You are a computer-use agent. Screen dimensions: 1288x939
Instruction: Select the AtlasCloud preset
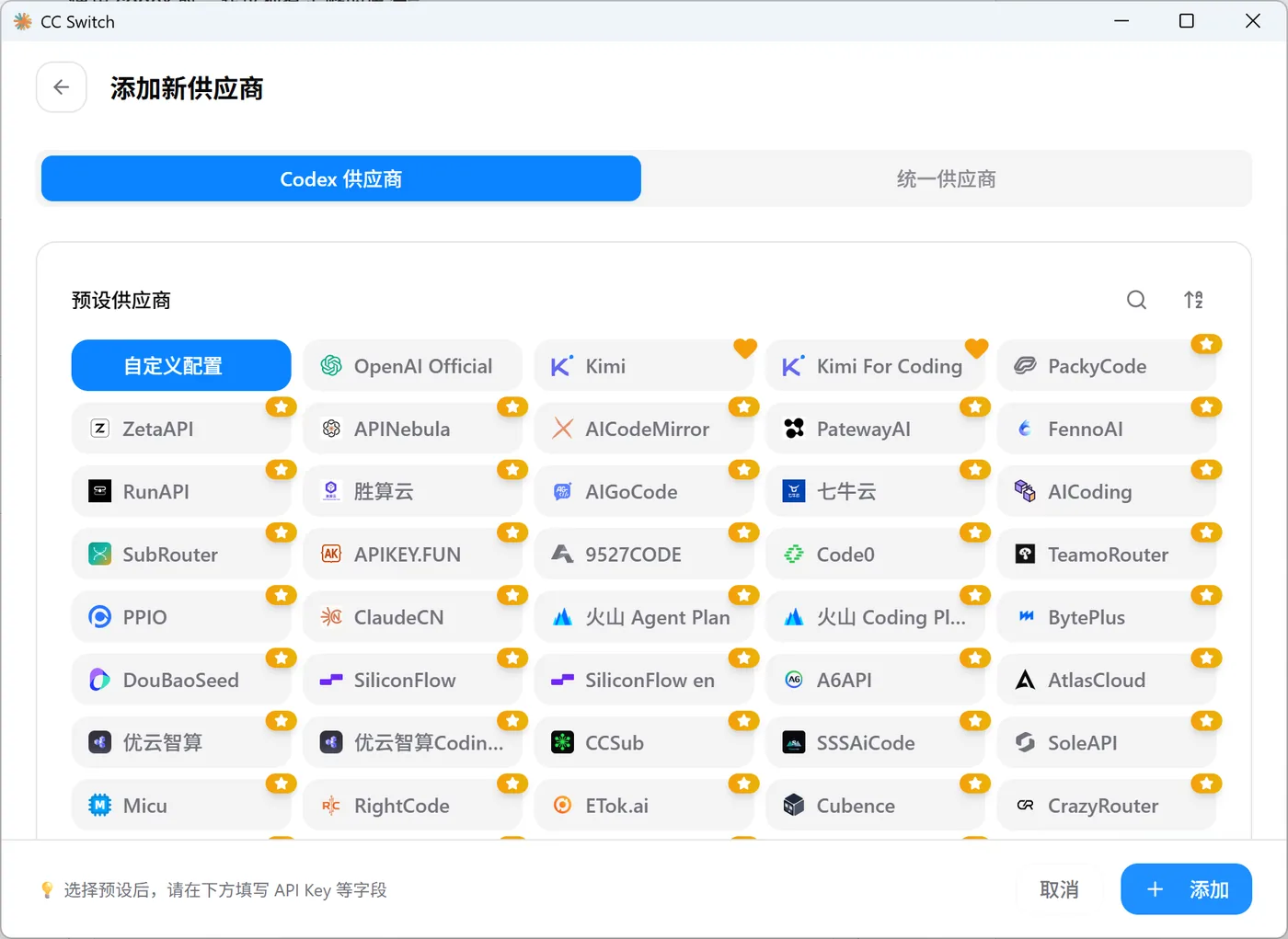pyautogui.click(x=1107, y=680)
